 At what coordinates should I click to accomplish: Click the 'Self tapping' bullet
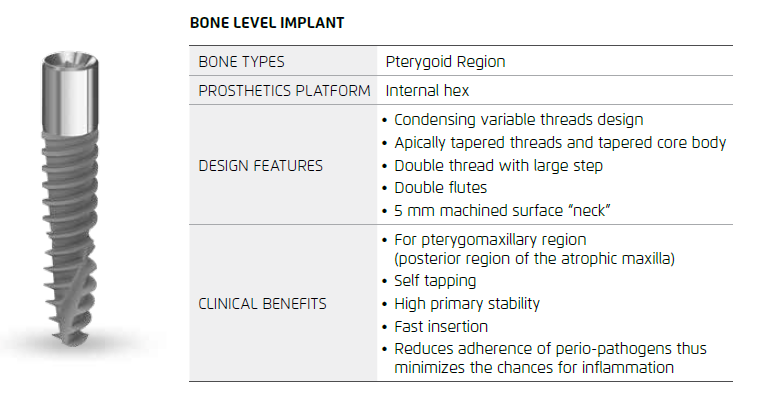pos(435,281)
